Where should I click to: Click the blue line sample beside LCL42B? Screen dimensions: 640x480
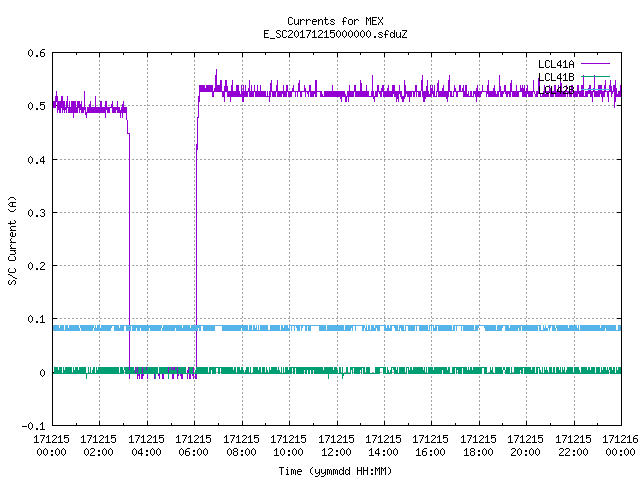[x=595, y=89]
